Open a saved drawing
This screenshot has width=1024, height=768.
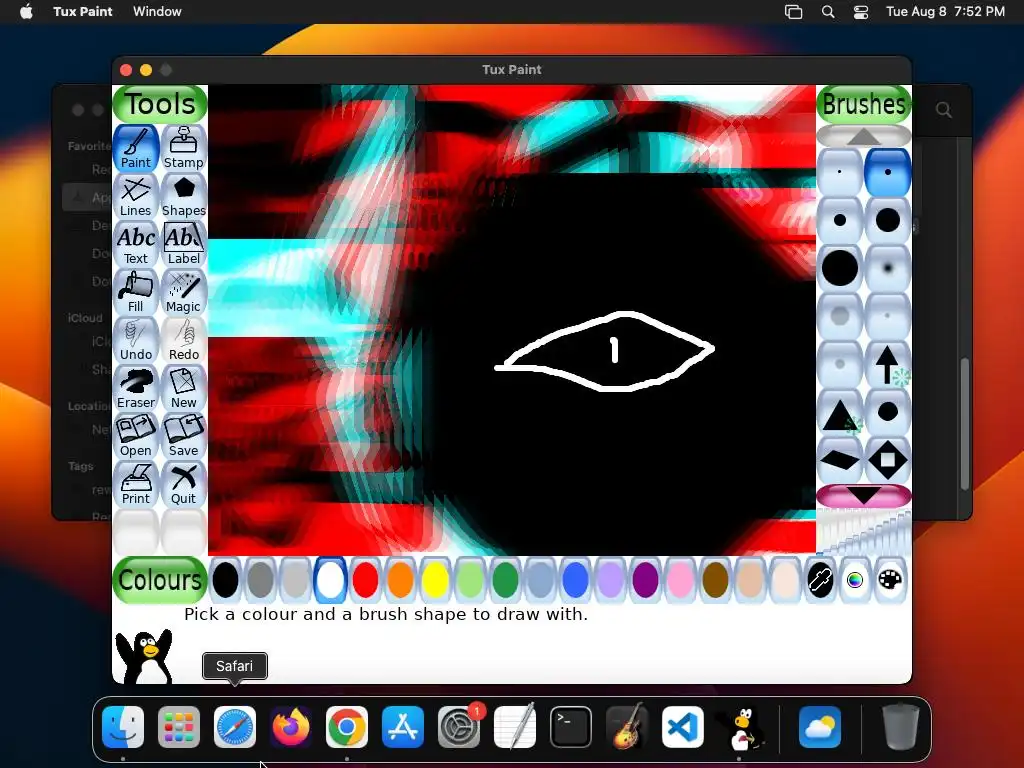point(136,436)
